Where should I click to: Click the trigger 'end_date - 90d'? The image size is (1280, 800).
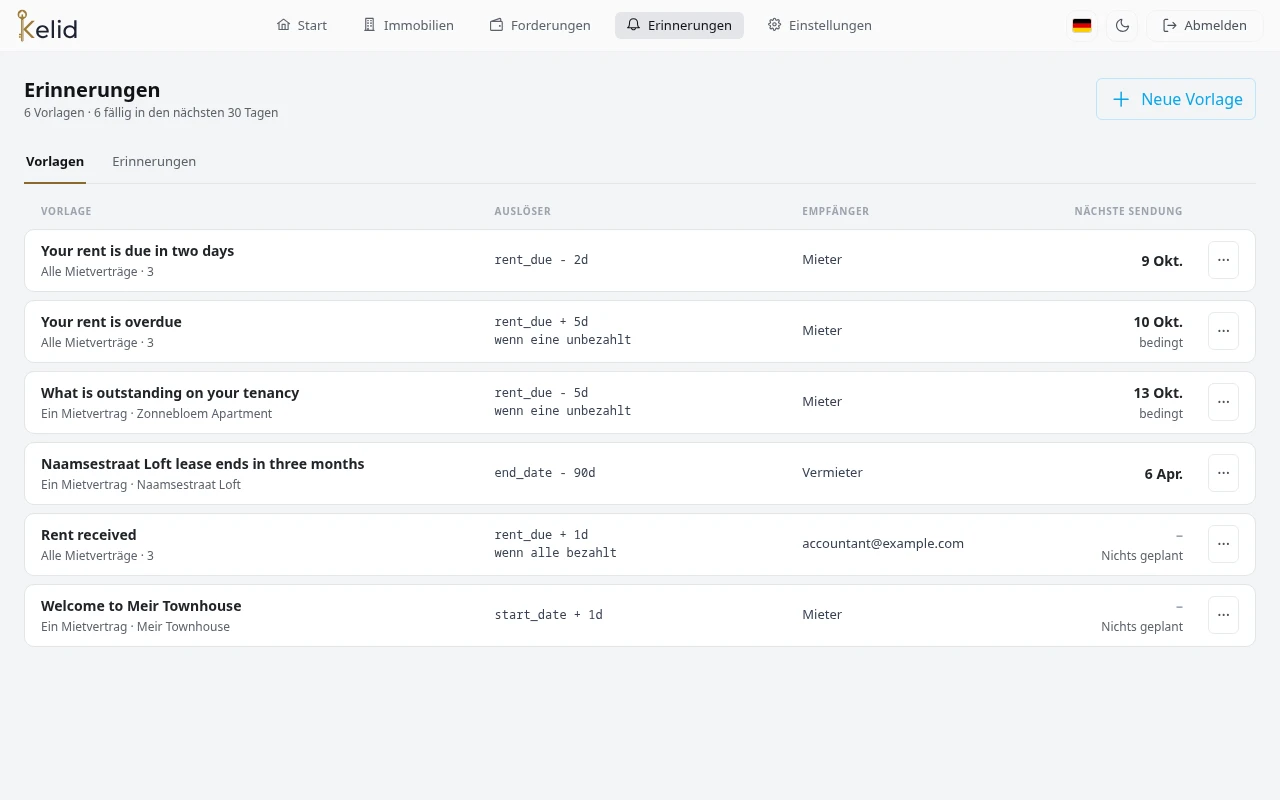[x=545, y=473]
